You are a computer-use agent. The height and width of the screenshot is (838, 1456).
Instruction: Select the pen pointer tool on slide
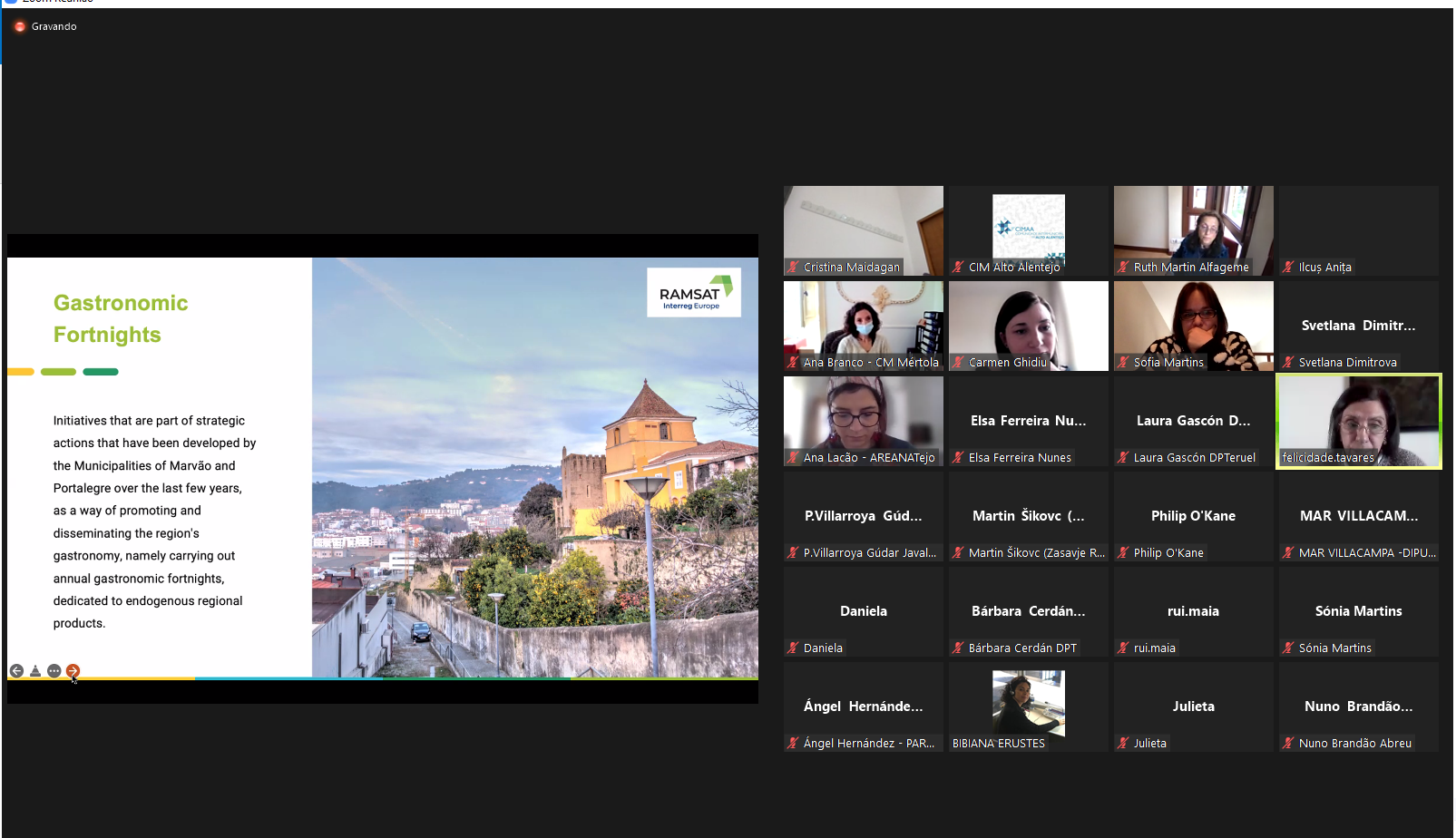coord(35,671)
